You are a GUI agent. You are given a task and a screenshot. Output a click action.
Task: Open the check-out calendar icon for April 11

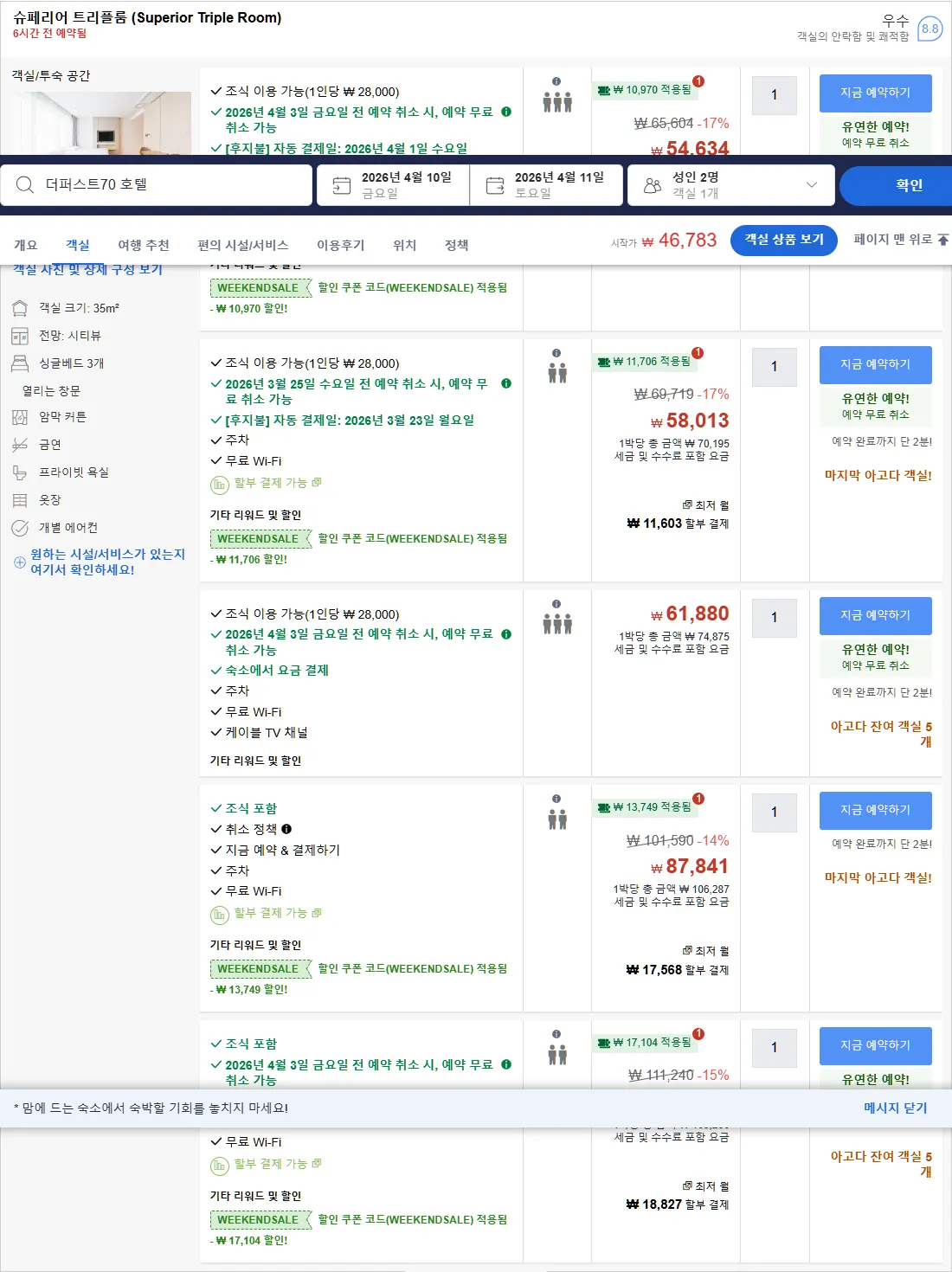[x=495, y=185]
